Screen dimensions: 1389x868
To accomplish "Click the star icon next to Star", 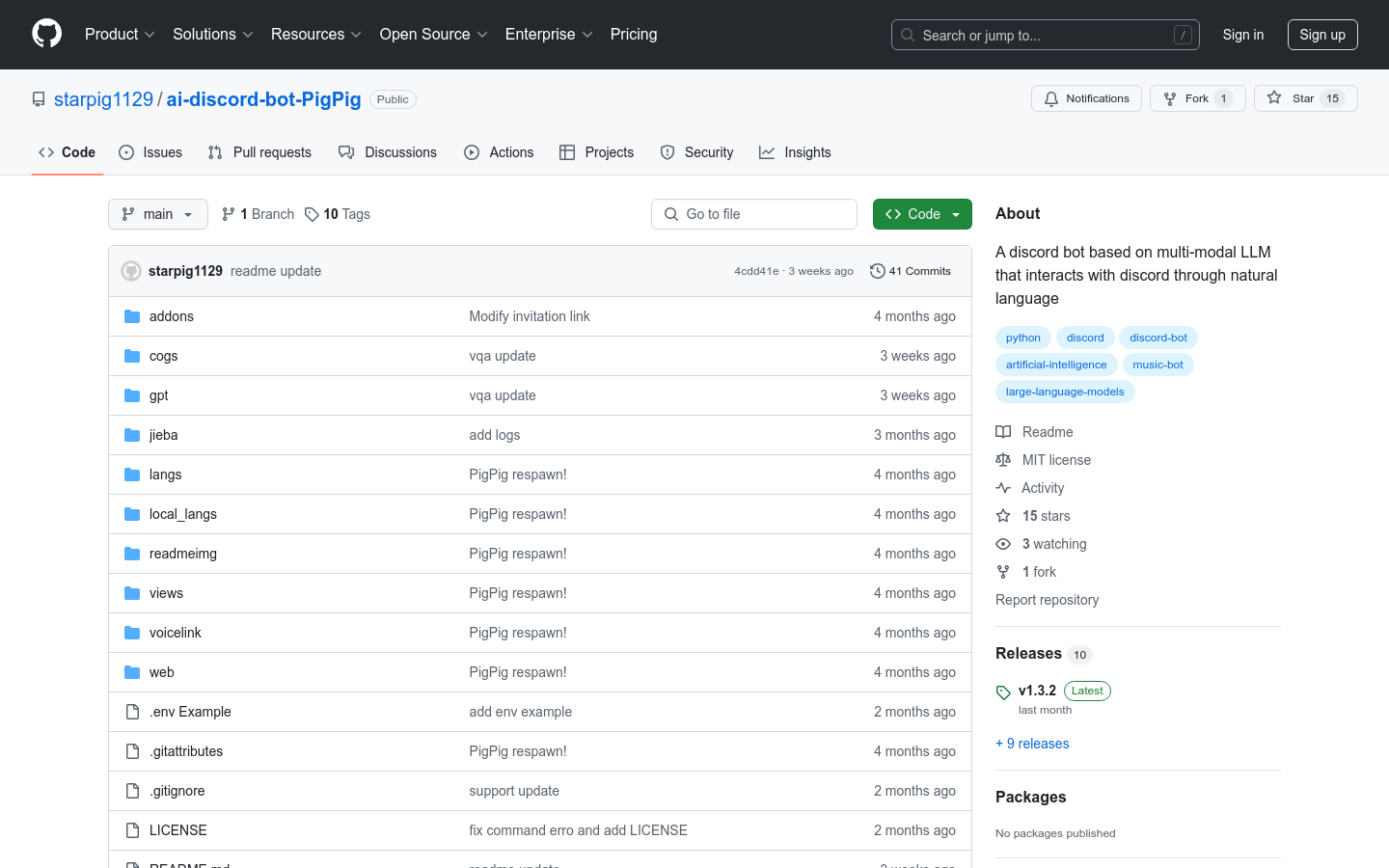I will tap(1274, 97).
